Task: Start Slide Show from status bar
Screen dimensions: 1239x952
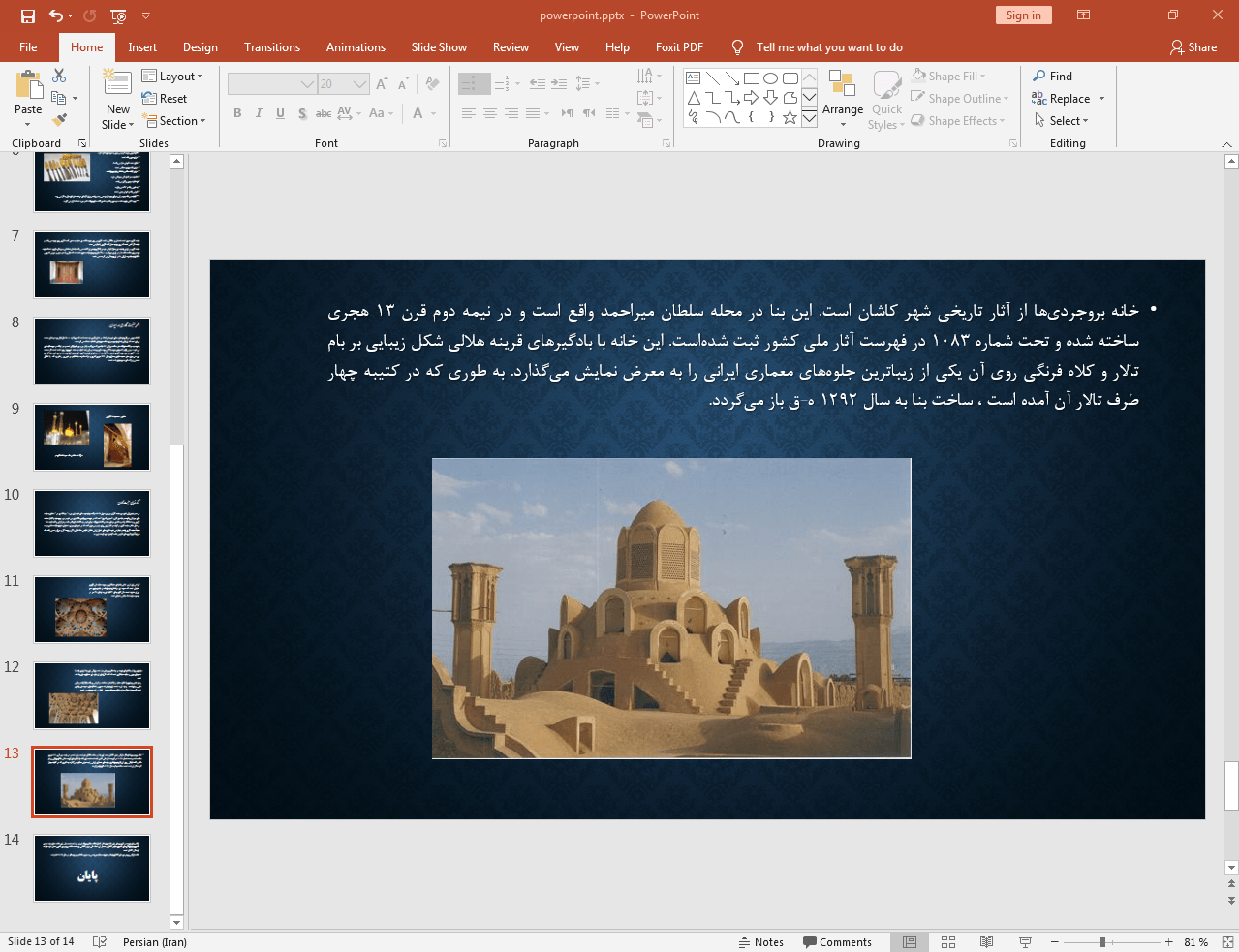Action: click(1025, 941)
